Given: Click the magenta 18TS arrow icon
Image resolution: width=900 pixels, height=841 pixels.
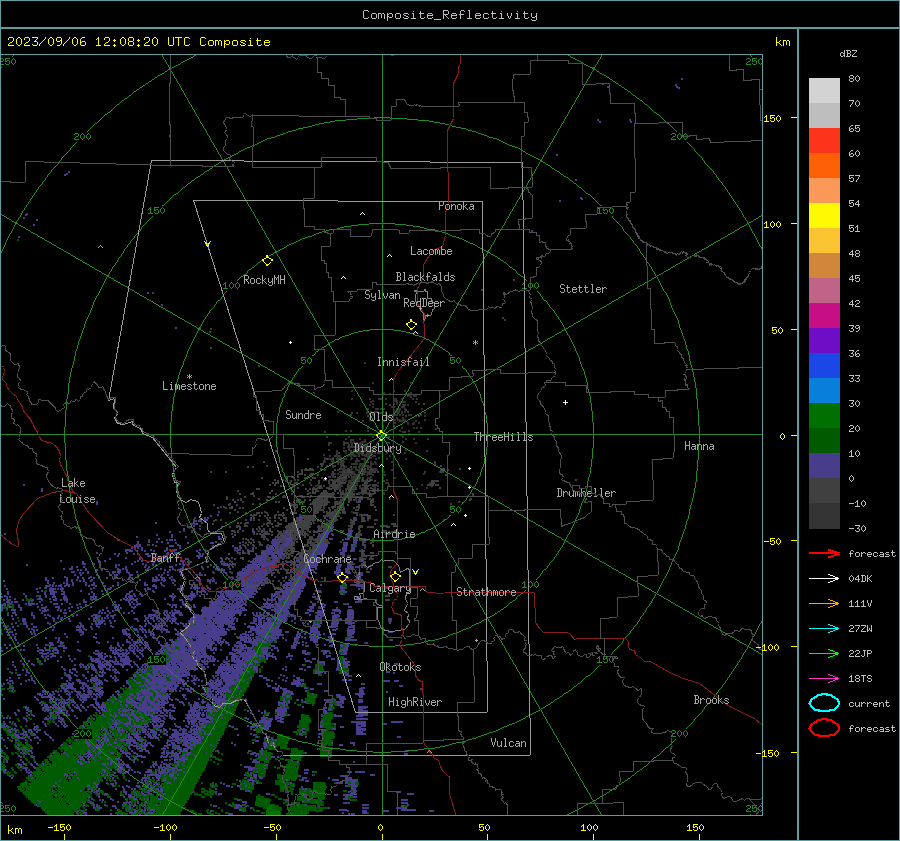Looking at the screenshot, I should (x=824, y=679).
